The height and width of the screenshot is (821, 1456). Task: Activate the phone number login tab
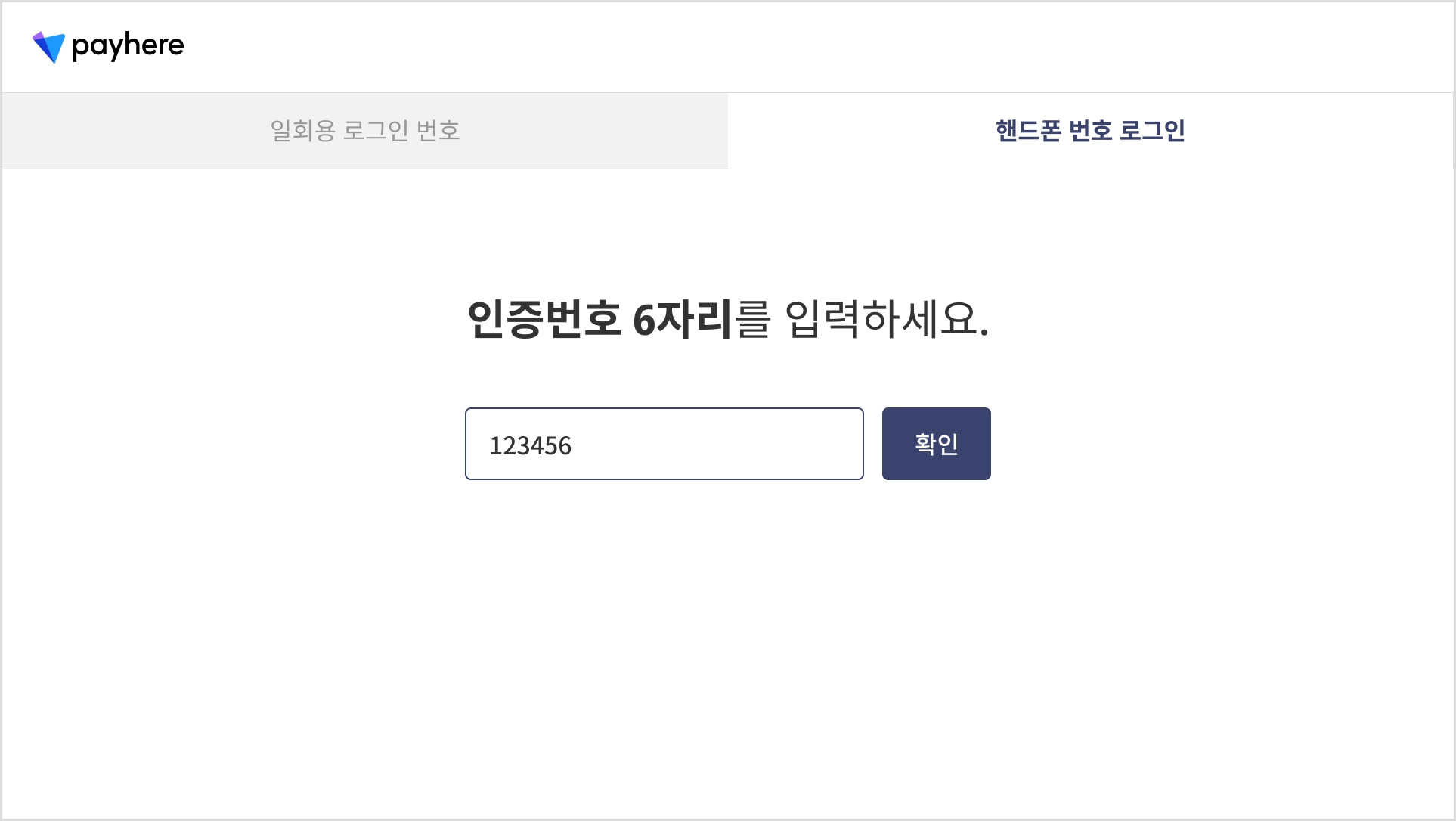1090,131
